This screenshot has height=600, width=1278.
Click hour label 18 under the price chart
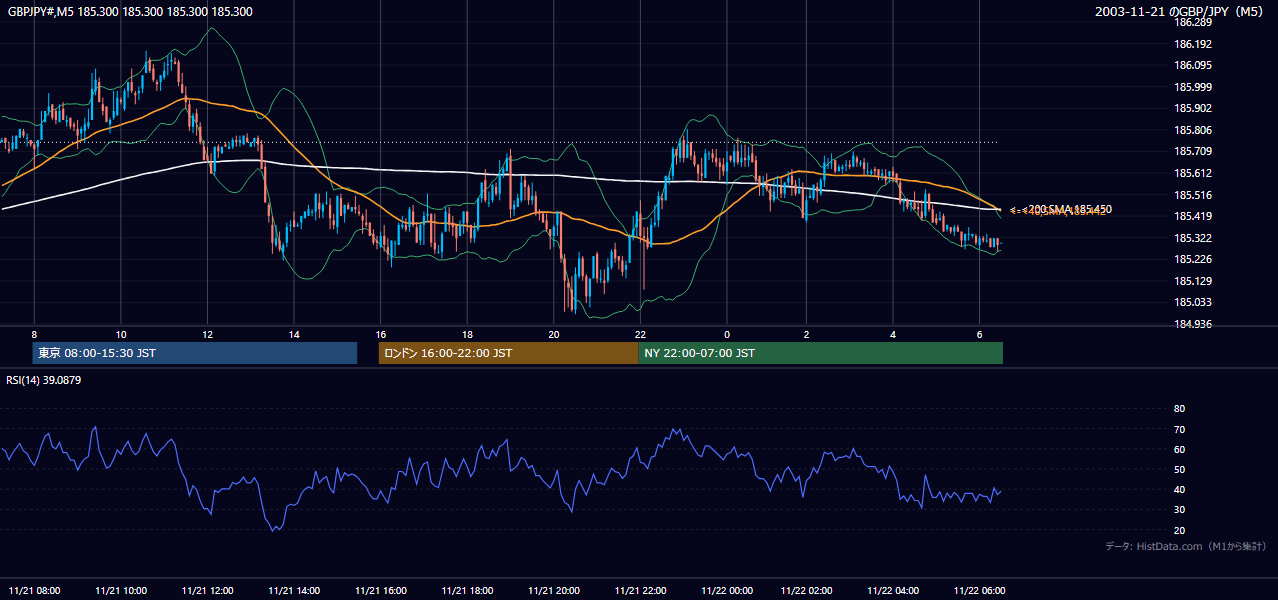467,334
